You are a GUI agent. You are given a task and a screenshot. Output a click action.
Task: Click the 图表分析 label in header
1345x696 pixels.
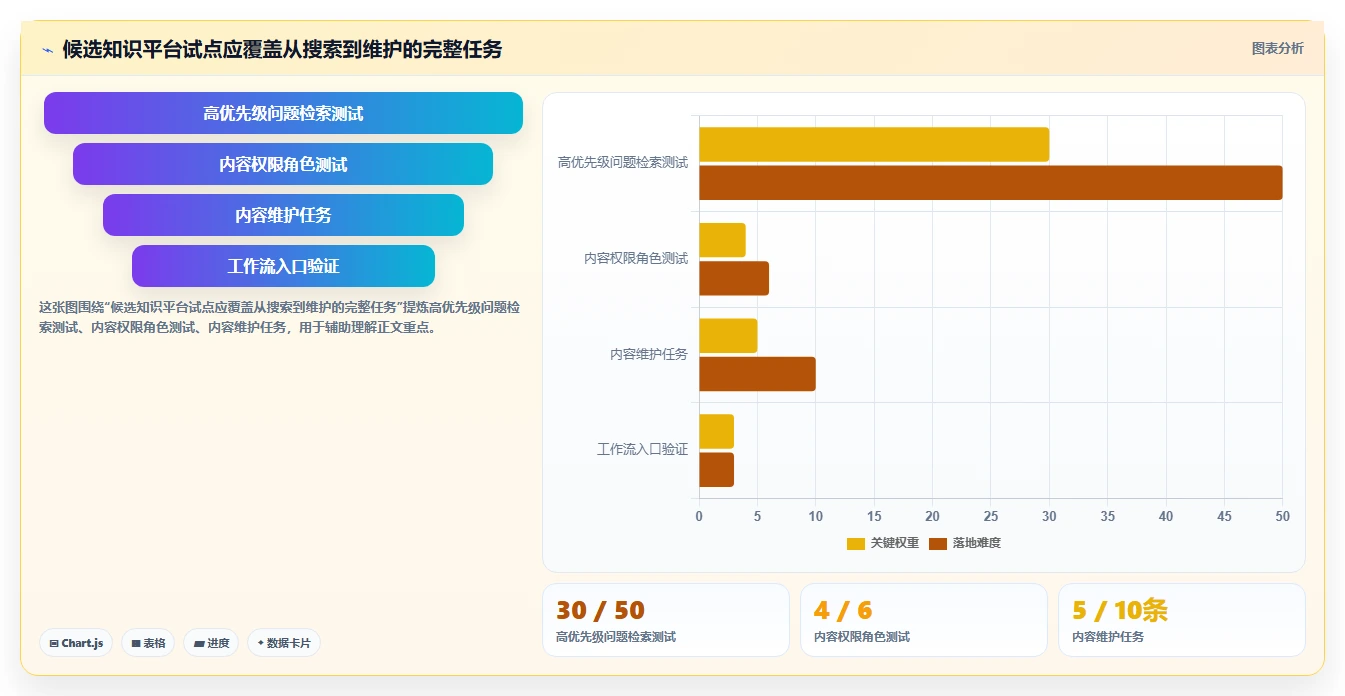click(1277, 48)
